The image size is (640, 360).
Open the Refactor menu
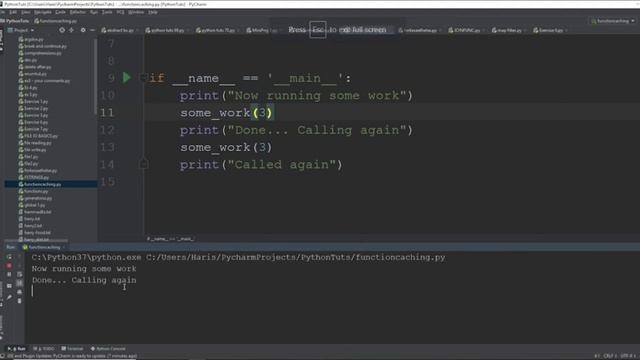click(77, 12)
